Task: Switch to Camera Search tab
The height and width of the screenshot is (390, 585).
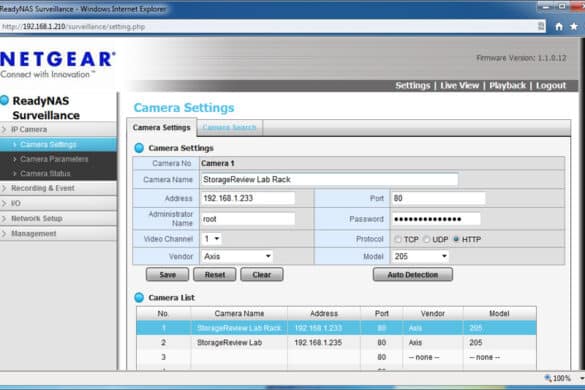Action: pos(229,128)
